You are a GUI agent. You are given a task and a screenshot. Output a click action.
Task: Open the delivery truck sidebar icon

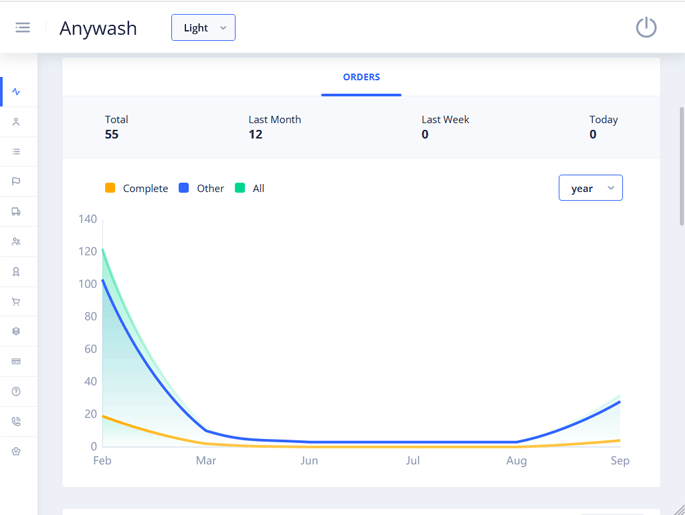[x=16, y=212]
